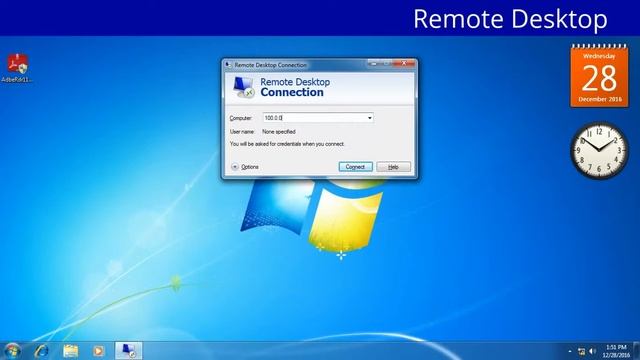Screen dimensions: 640x360
Task: Open the Windows Start menu orb
Action: [13, 351]
